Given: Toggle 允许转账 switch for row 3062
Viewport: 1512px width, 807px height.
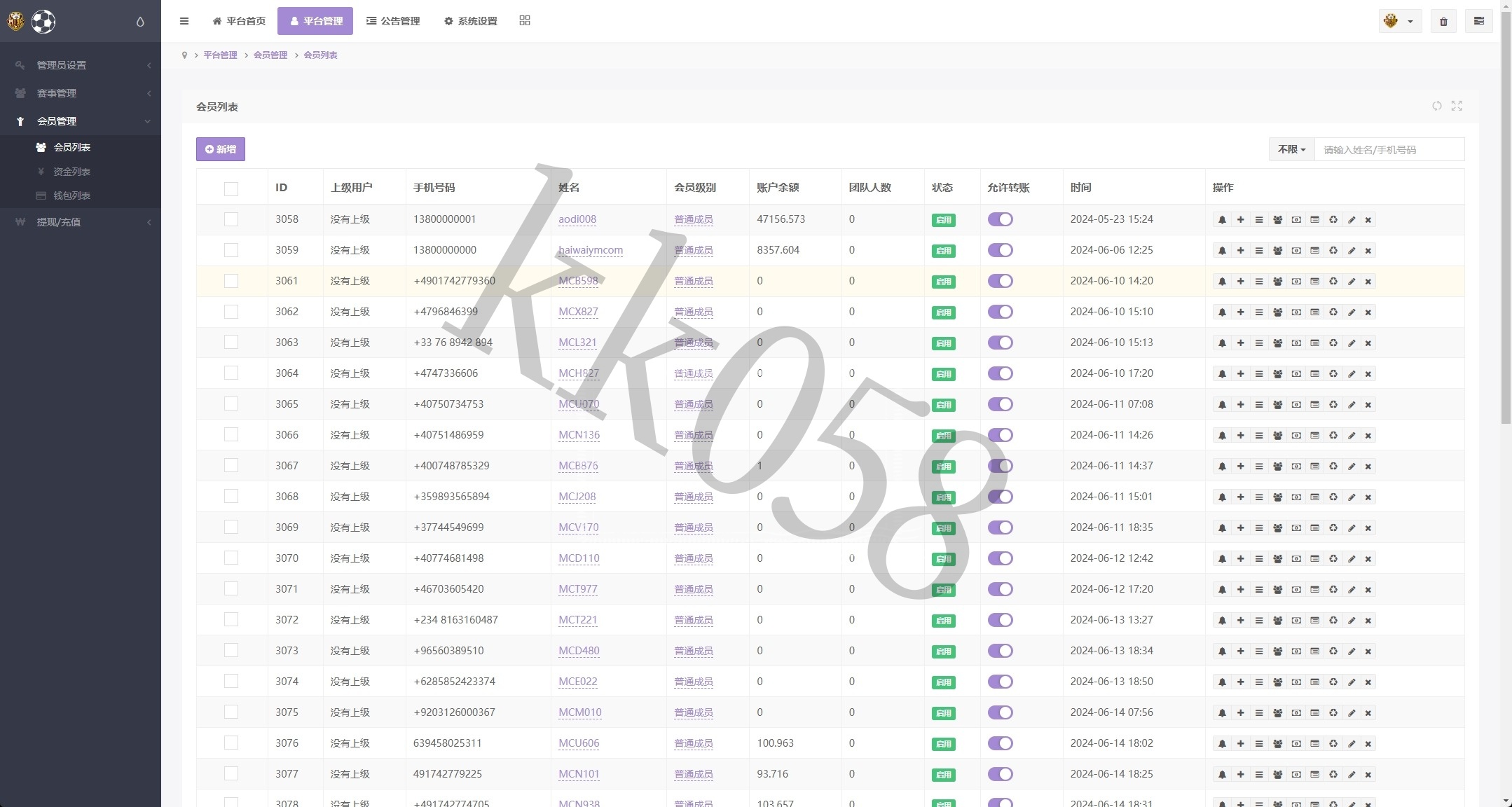Looking at the screenshot, I should click(1001, 312).
